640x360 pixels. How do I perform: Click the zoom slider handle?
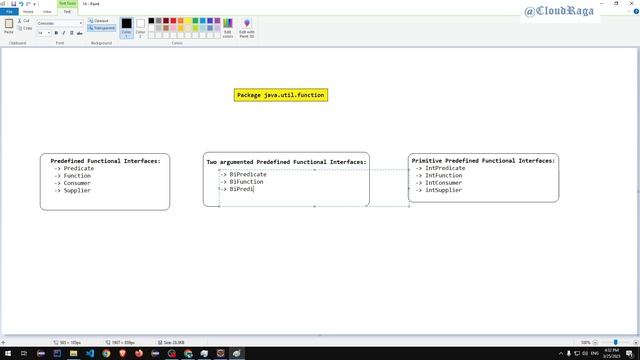point(616,342)
